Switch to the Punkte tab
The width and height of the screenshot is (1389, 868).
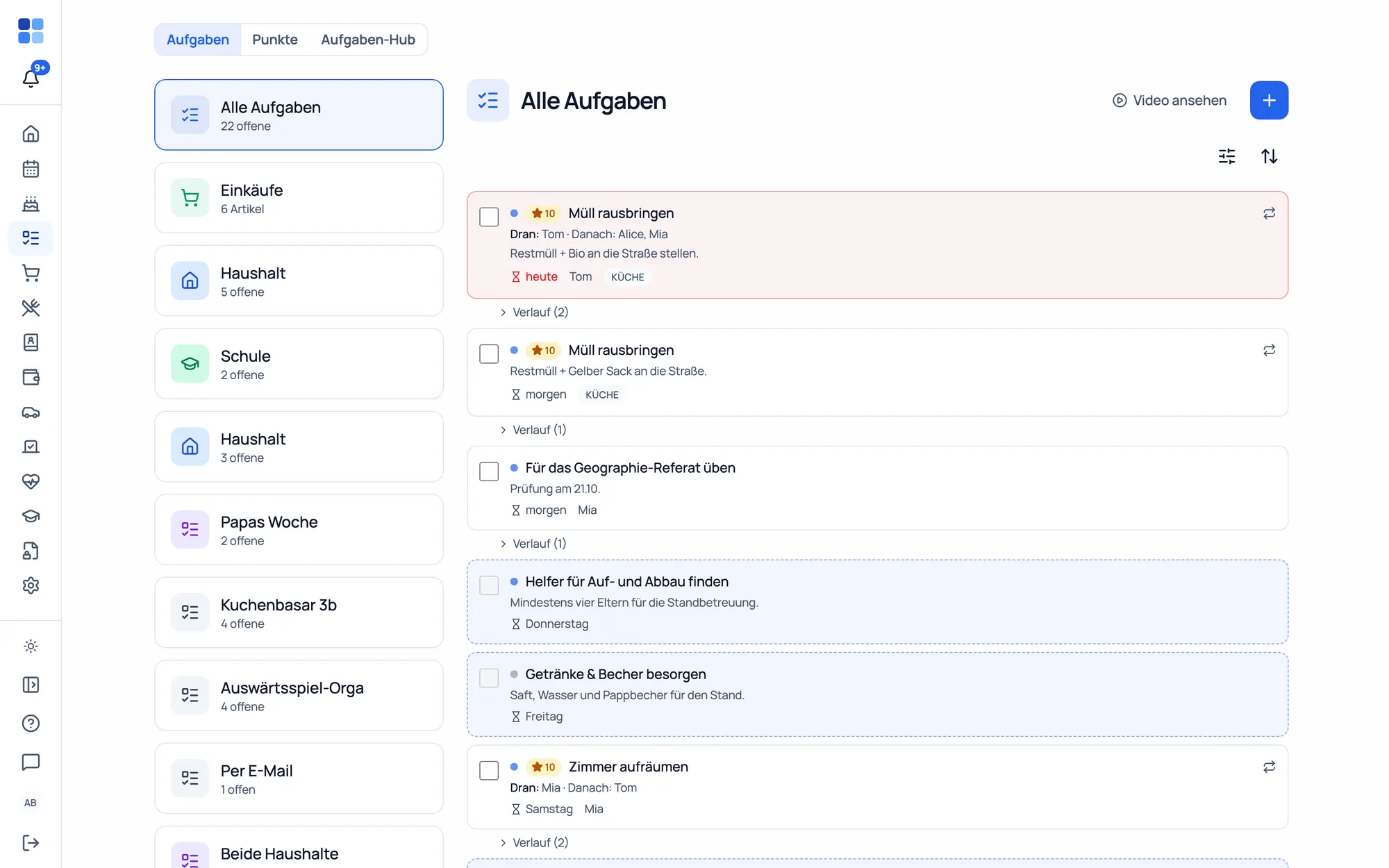coord(275,40)
